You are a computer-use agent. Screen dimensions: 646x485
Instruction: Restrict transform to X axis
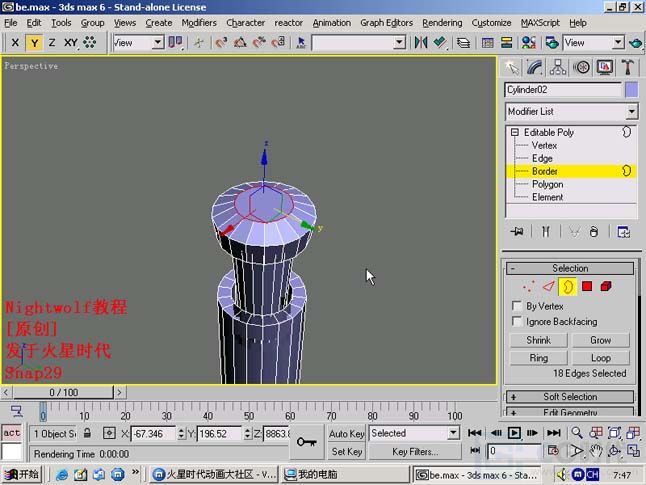(15, 42)
